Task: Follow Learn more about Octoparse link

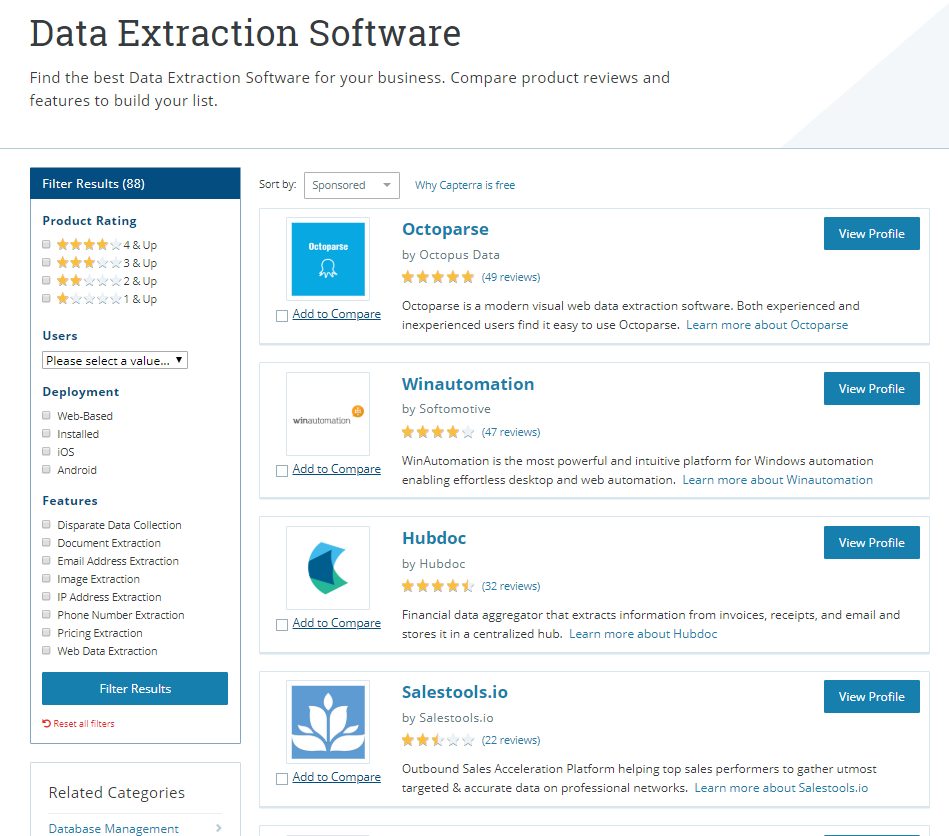Action: click(767, 325)
